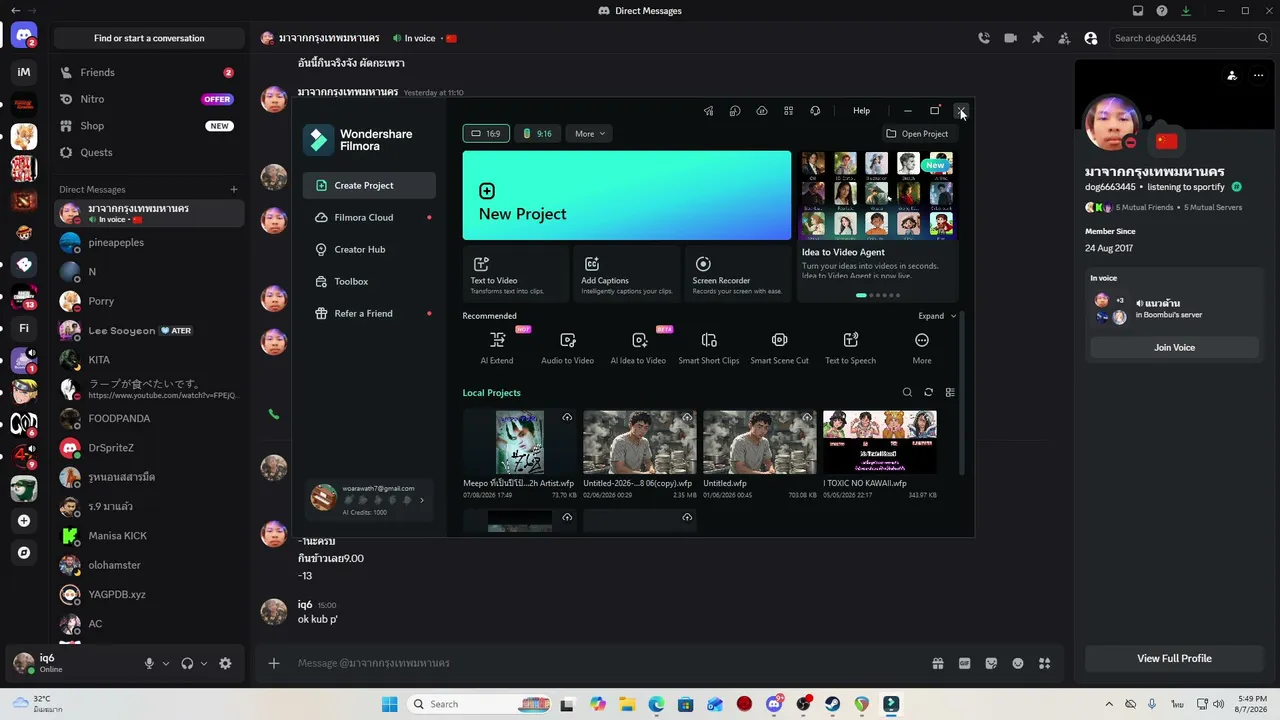This screenshot has width=1280, height=720.
Task: Open the More aspect ratios dropdown
Action: click(x=590, y=134)
